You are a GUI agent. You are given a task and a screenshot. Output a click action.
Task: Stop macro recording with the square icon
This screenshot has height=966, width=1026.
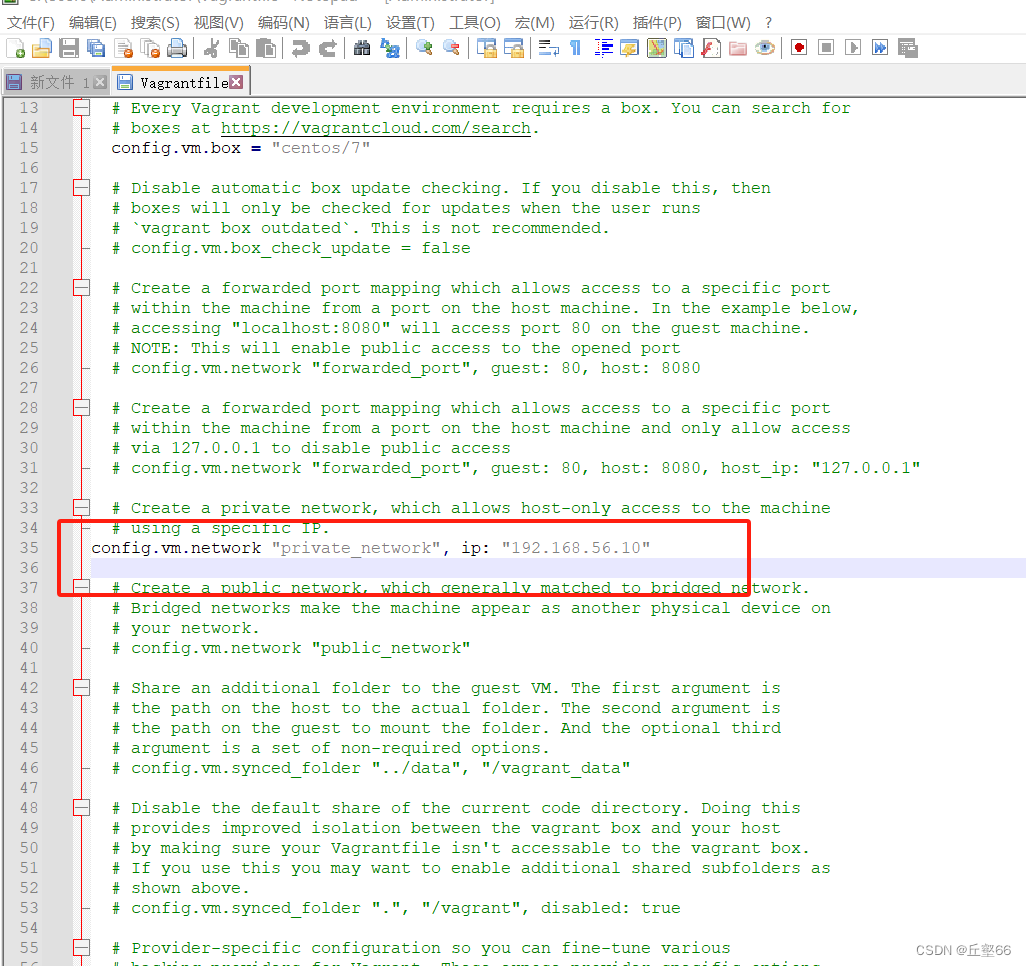[x=826, y=48]
